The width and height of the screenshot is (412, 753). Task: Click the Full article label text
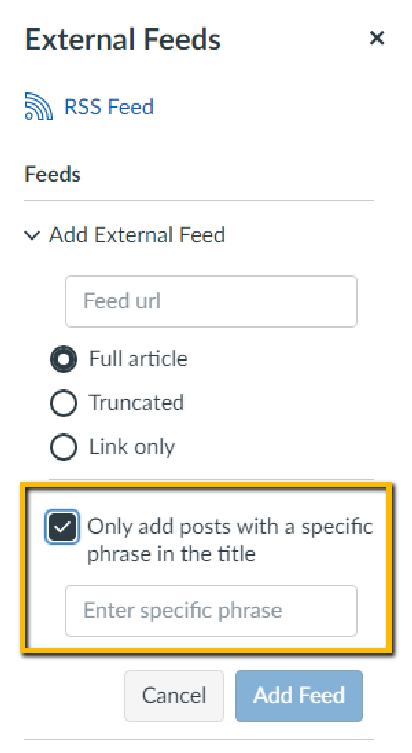[x=138, y=359]
